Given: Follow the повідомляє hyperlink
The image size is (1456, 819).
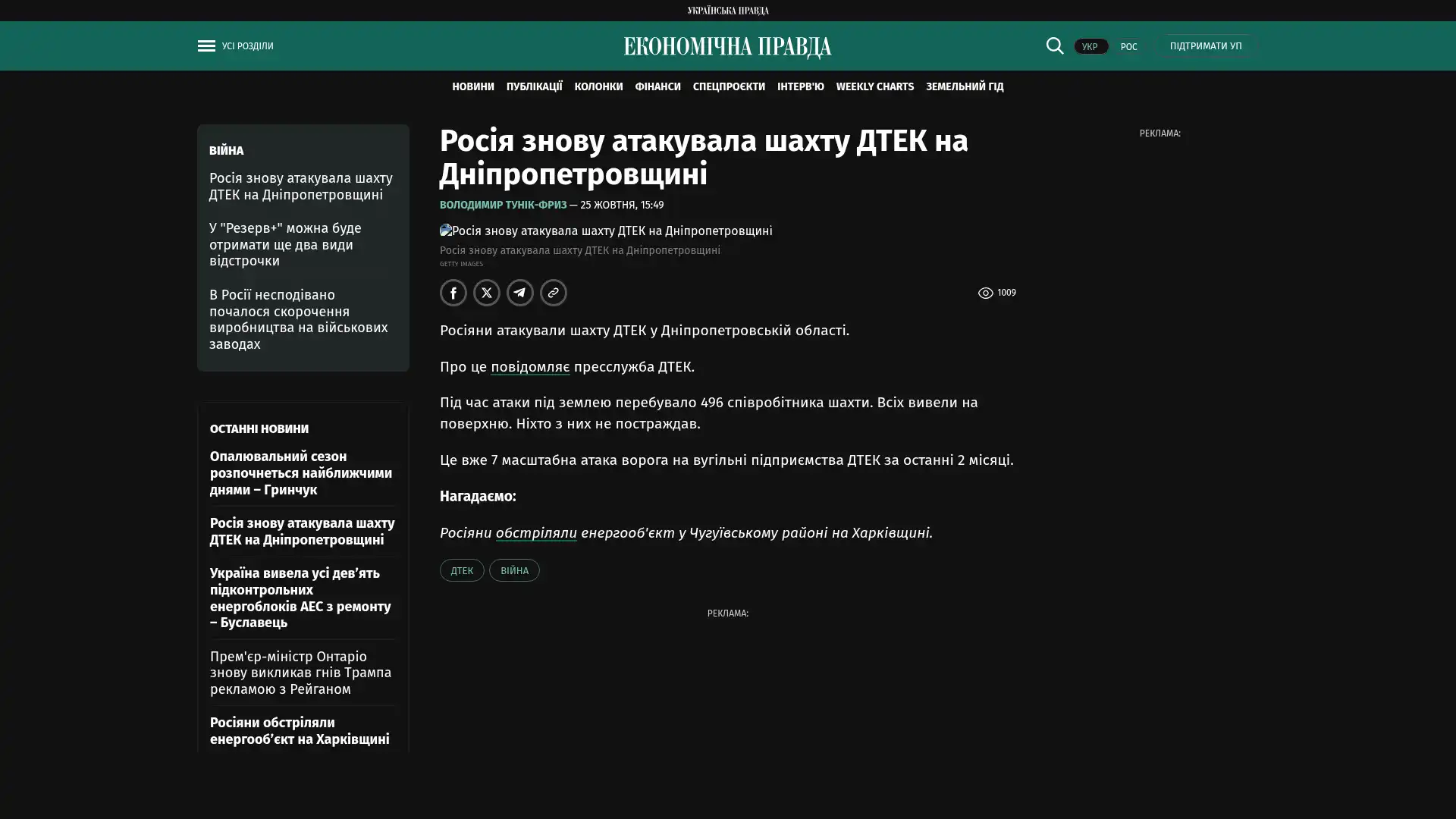Looking at the screenshot, I should click(x=529, y=366).
